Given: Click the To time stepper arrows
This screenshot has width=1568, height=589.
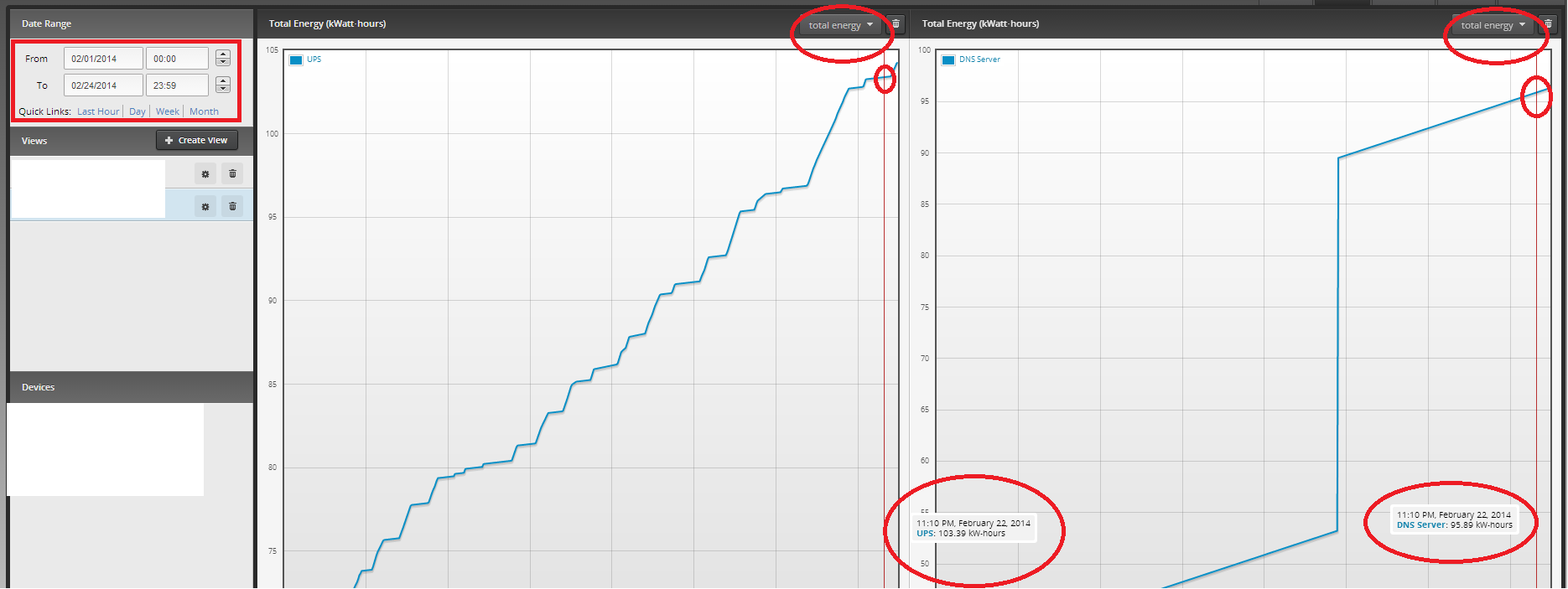Looking at the screenshot, I should tap(222, 85).
